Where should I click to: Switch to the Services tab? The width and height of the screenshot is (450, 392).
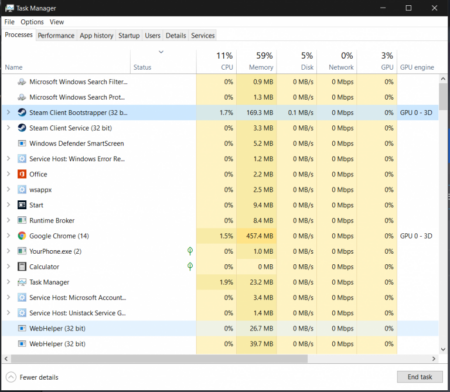[203, 35]
